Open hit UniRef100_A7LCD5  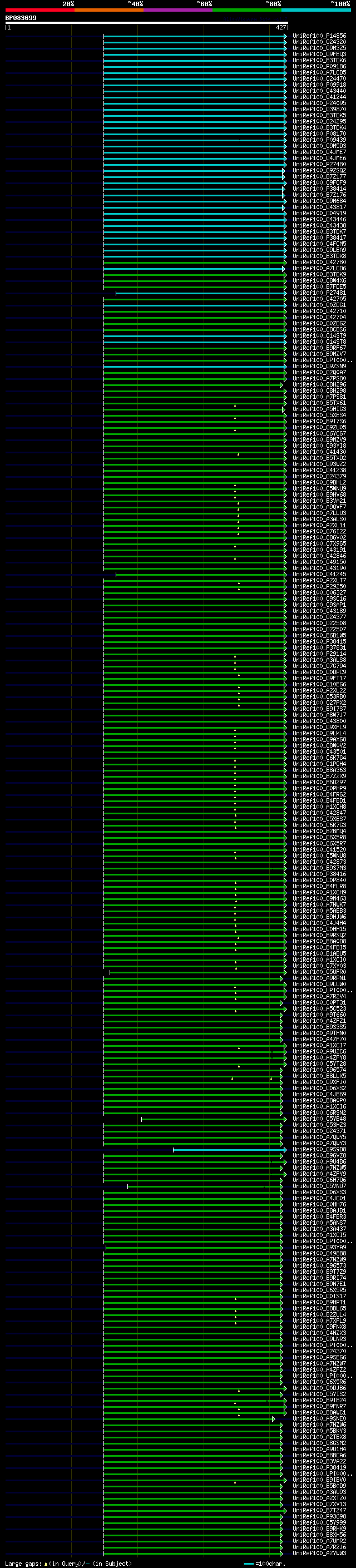319,72
